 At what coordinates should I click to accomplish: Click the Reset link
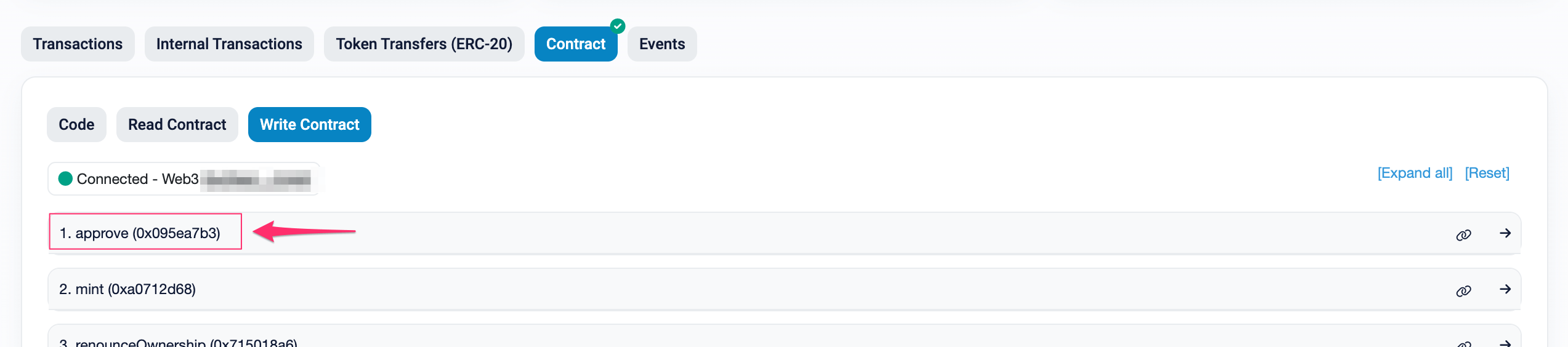click(x=1487, y=173)
